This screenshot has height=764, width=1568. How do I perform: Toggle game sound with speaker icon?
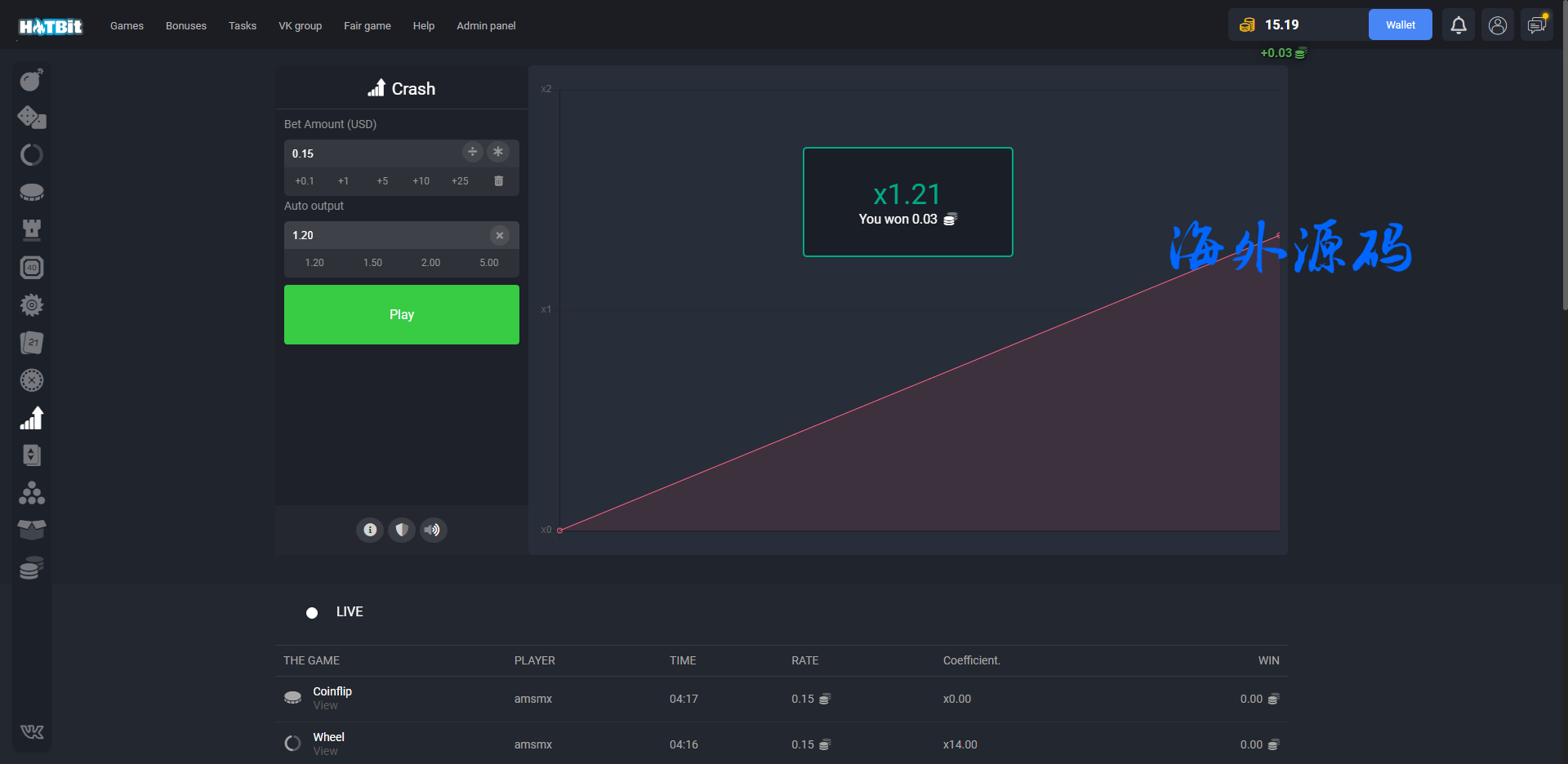(433, 530)
